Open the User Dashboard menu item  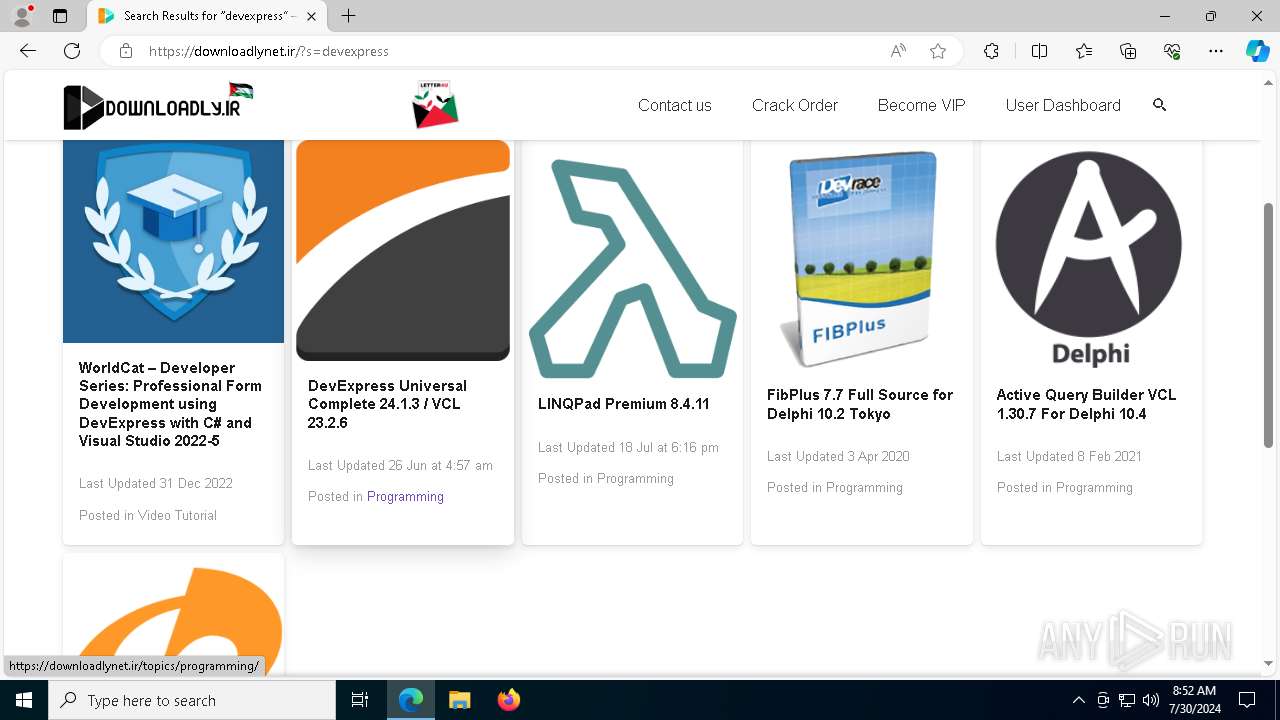1063,105
